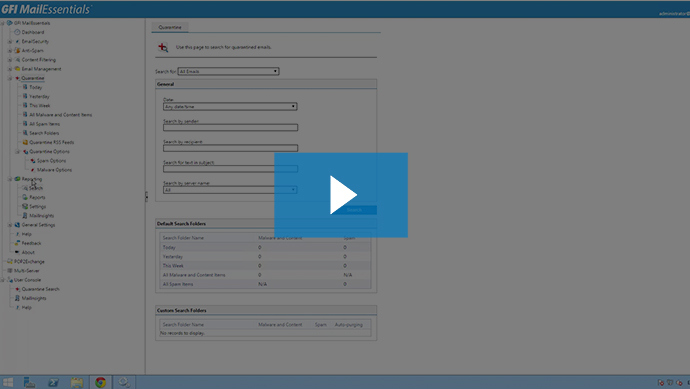Expand the Email Management tree node
The image size is (690, 389).
click(10, 69)
